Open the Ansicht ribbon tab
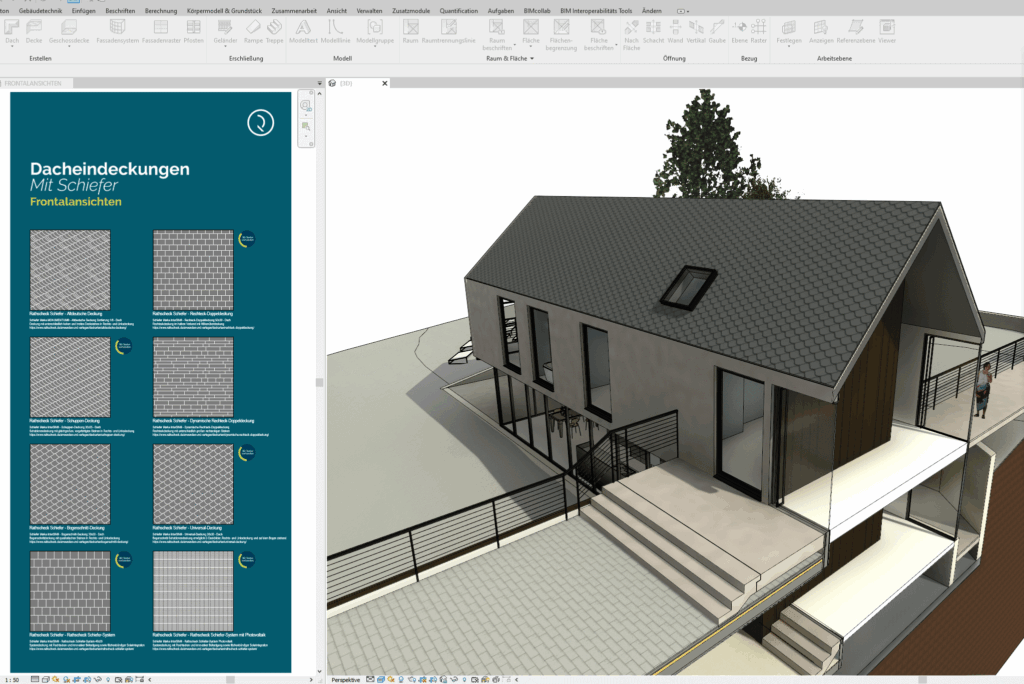Screen dimensions: 1024x684 tap(337, 10)
